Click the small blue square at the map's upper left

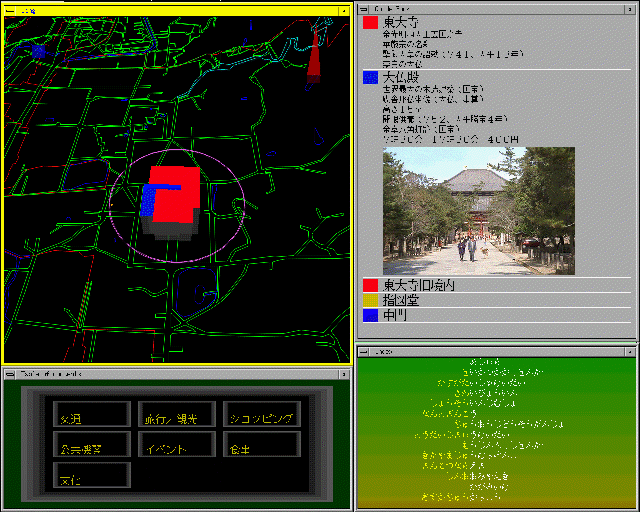38,51
